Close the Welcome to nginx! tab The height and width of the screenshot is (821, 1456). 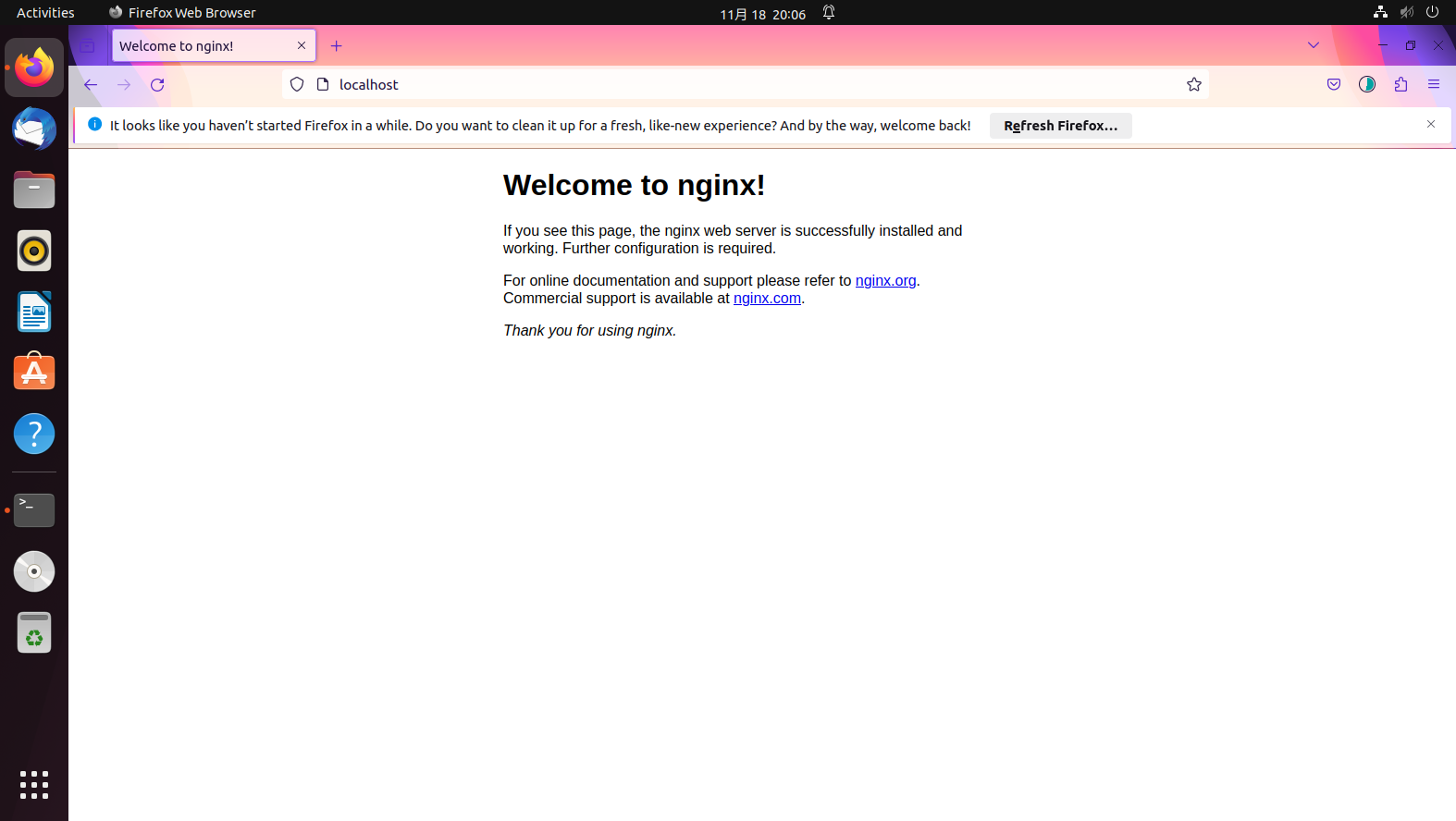point(302,45)
